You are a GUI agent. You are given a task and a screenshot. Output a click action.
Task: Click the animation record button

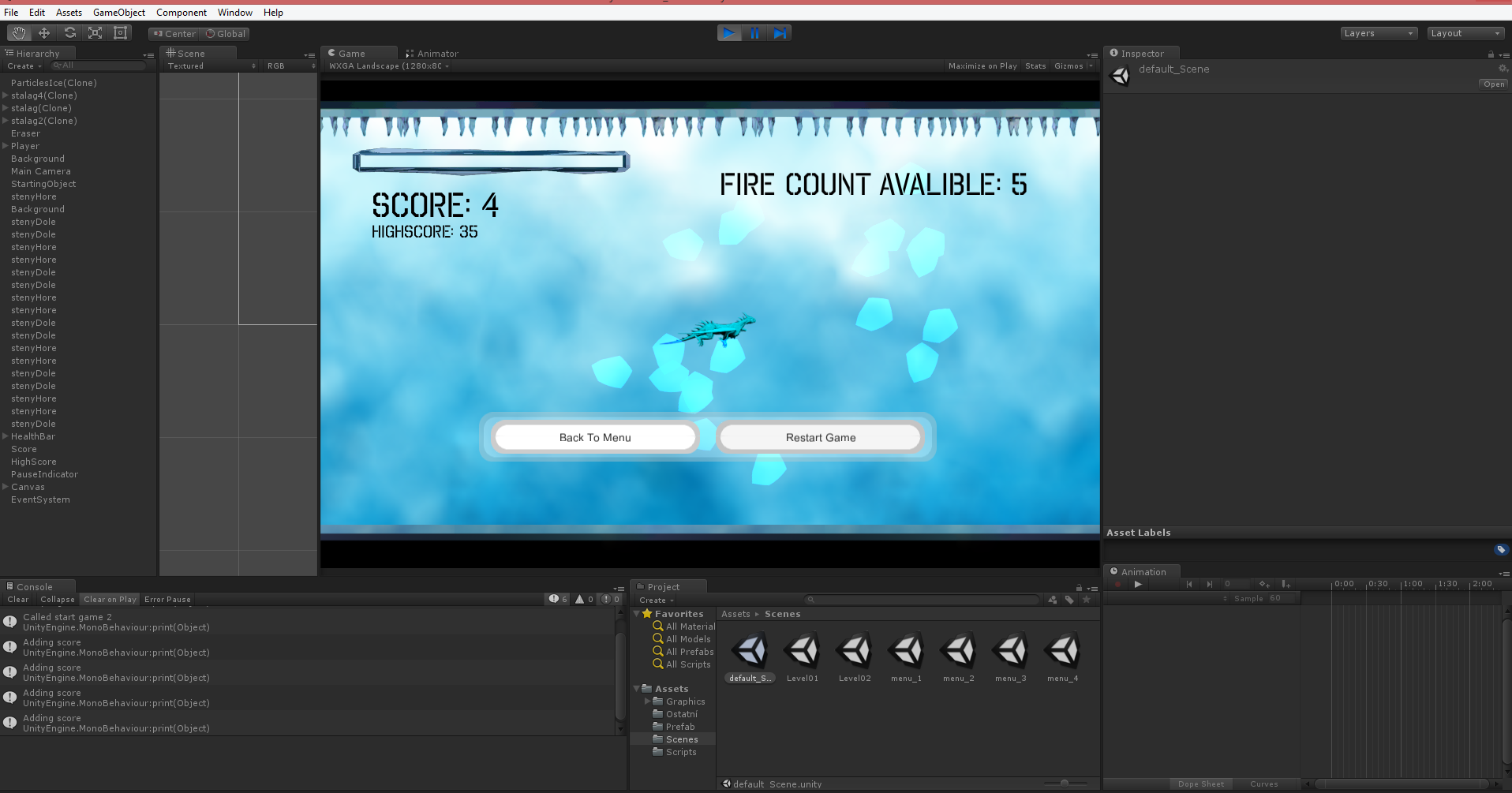click(x=1117, y=585)
